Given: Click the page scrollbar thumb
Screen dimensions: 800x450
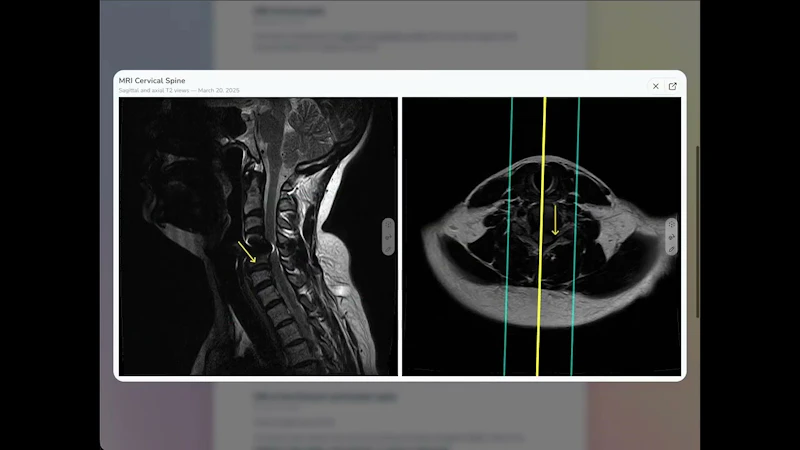Looking at the screenshot, I should [x=697, y=232].
